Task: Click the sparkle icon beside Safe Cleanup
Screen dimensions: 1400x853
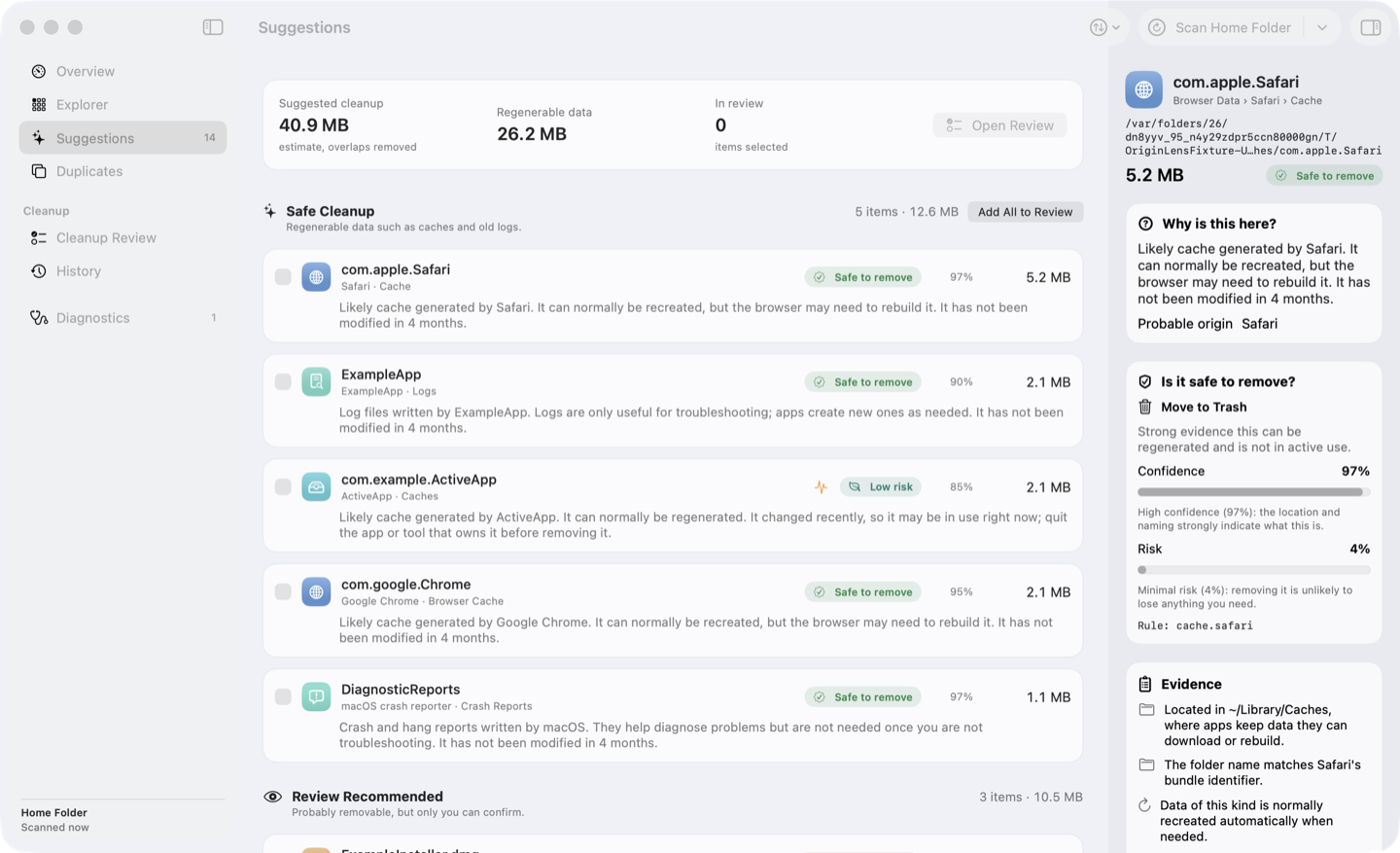Action: coord(270,211)
